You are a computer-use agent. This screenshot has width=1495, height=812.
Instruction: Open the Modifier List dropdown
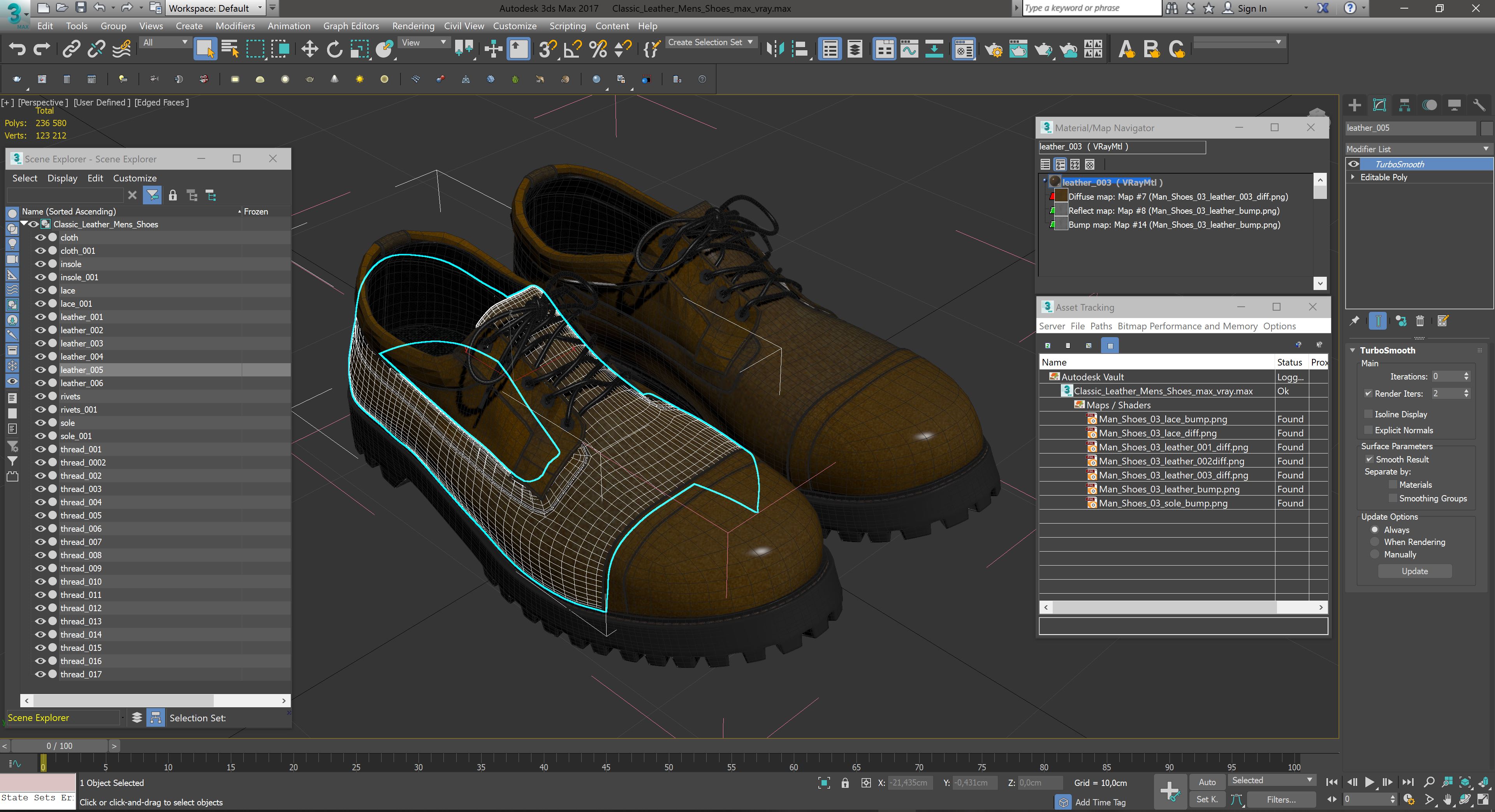(1418, 149)
